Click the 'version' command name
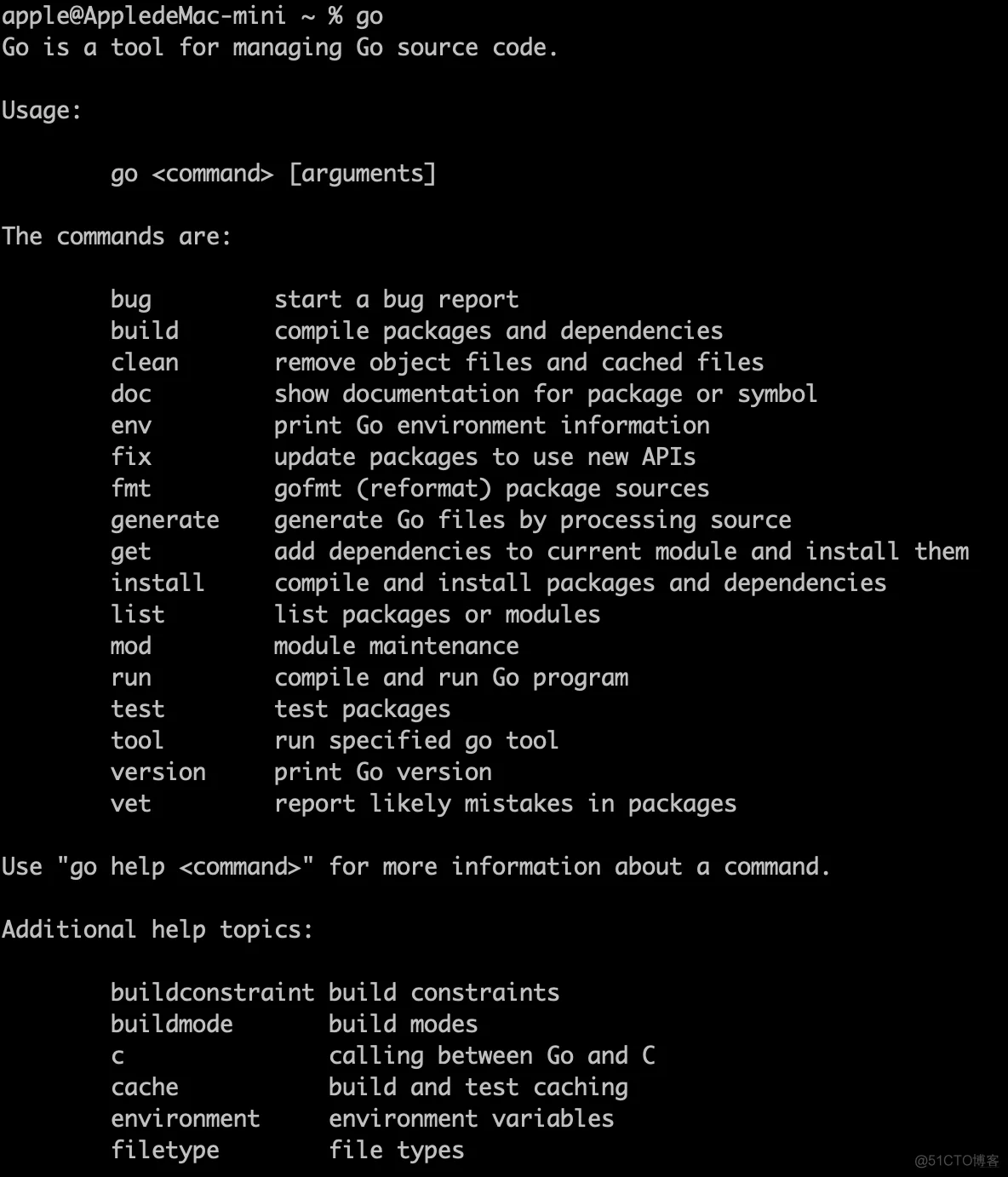Screen dimensions: 1008x1177 (x=158, y=772)
